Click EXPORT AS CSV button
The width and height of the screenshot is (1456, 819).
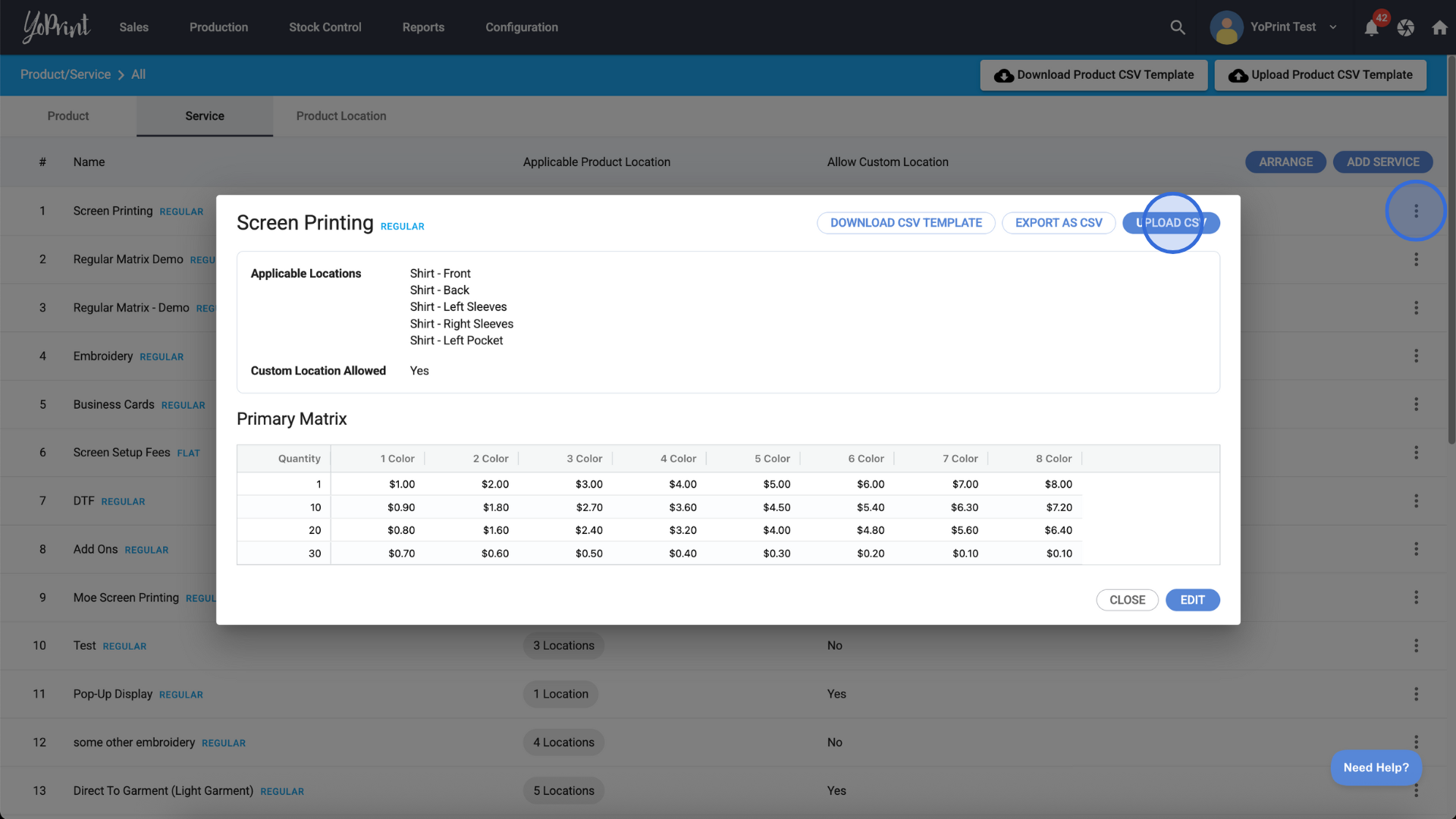(1059, 223)
